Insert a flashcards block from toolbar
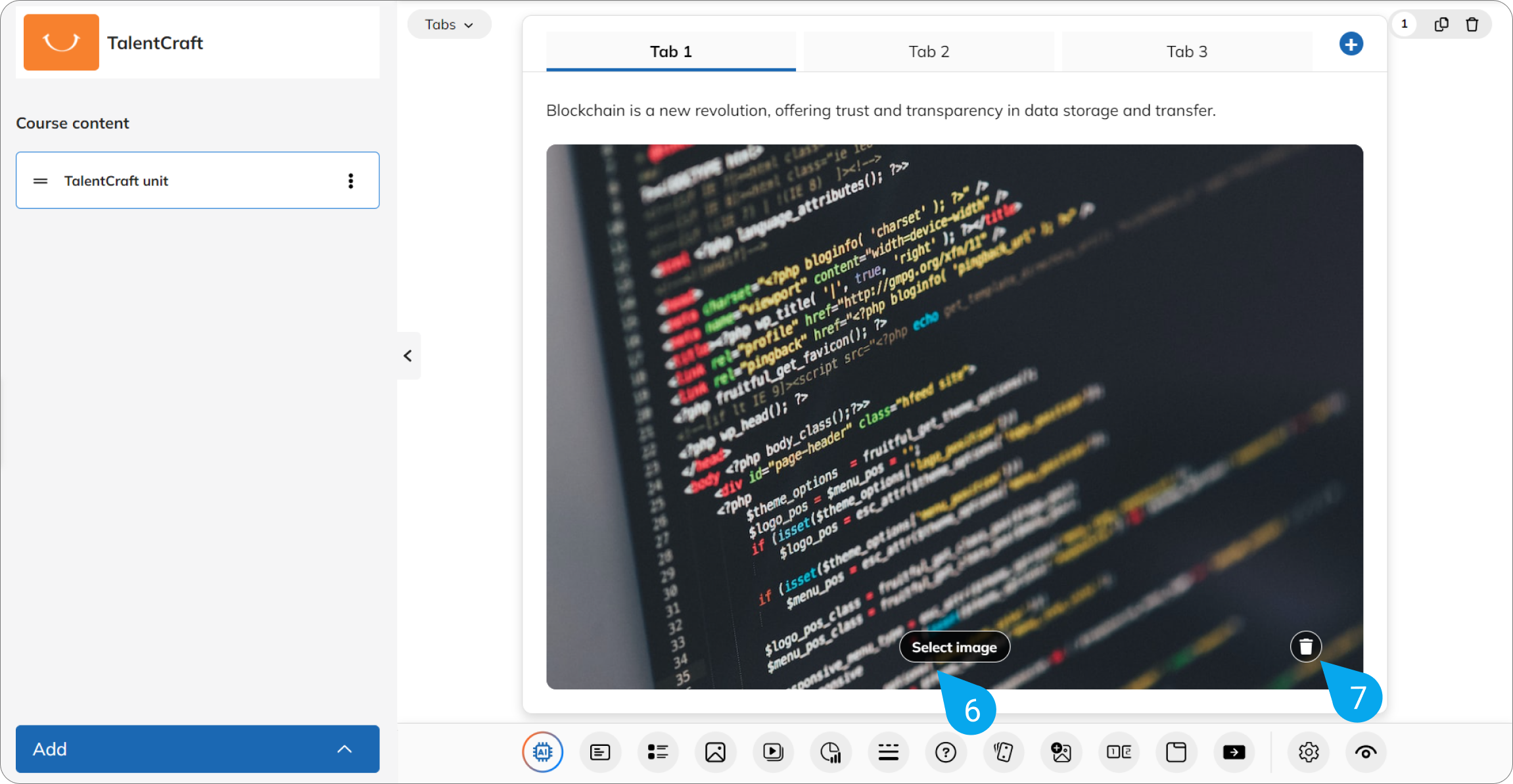This screenshot has height=784, width=1513. [x=1003, y=752]
